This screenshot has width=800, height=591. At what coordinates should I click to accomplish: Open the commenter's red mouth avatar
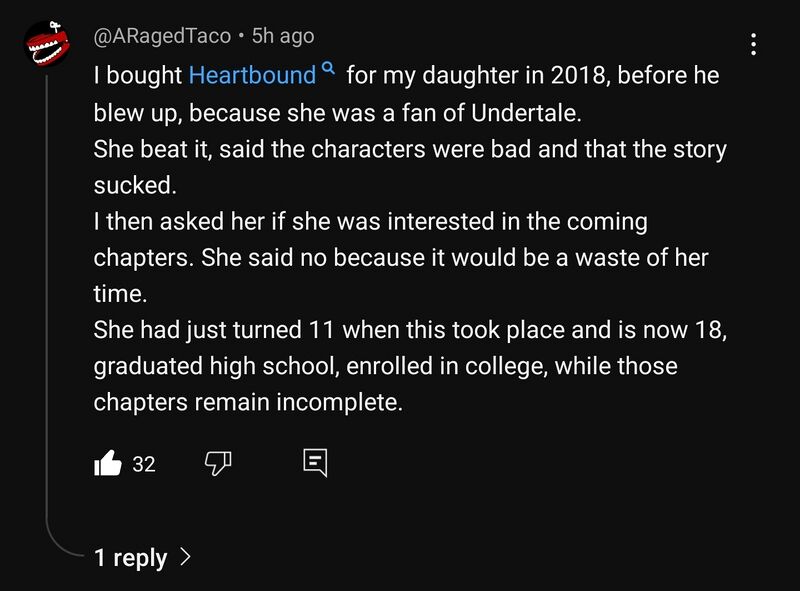tap(45, 45)
